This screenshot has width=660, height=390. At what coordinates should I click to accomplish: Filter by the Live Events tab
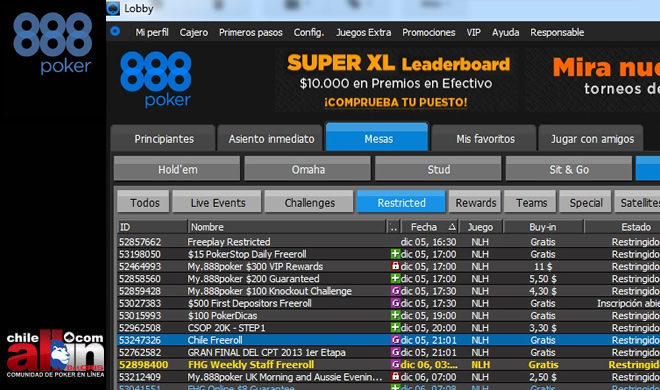(218, 203)
